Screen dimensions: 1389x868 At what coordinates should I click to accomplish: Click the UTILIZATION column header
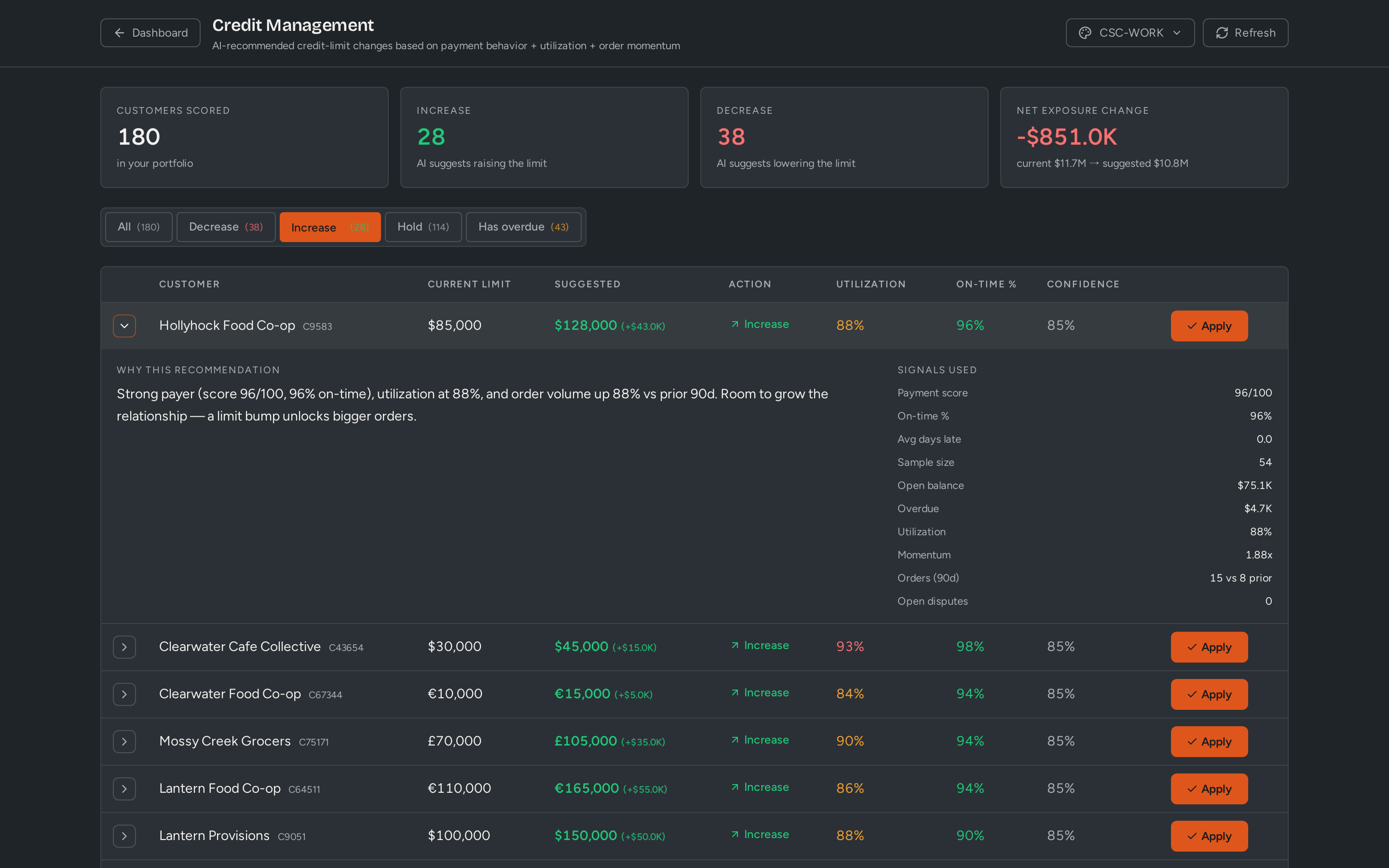click(871, 284)
